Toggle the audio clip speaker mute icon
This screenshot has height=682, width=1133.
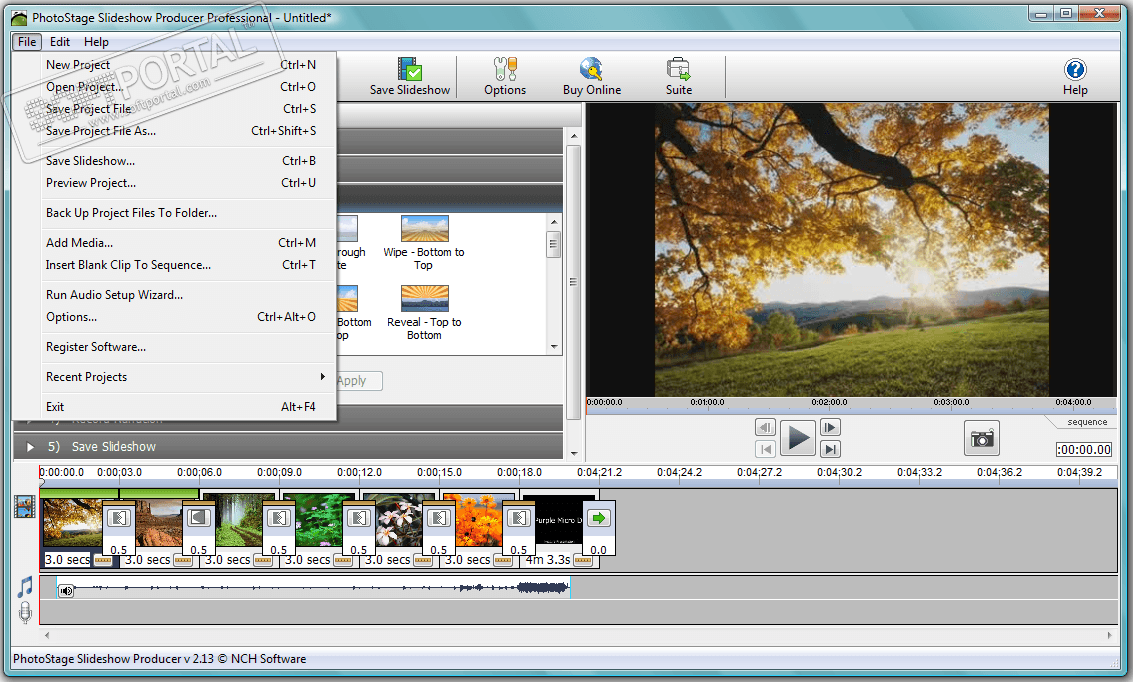[66, 591]
